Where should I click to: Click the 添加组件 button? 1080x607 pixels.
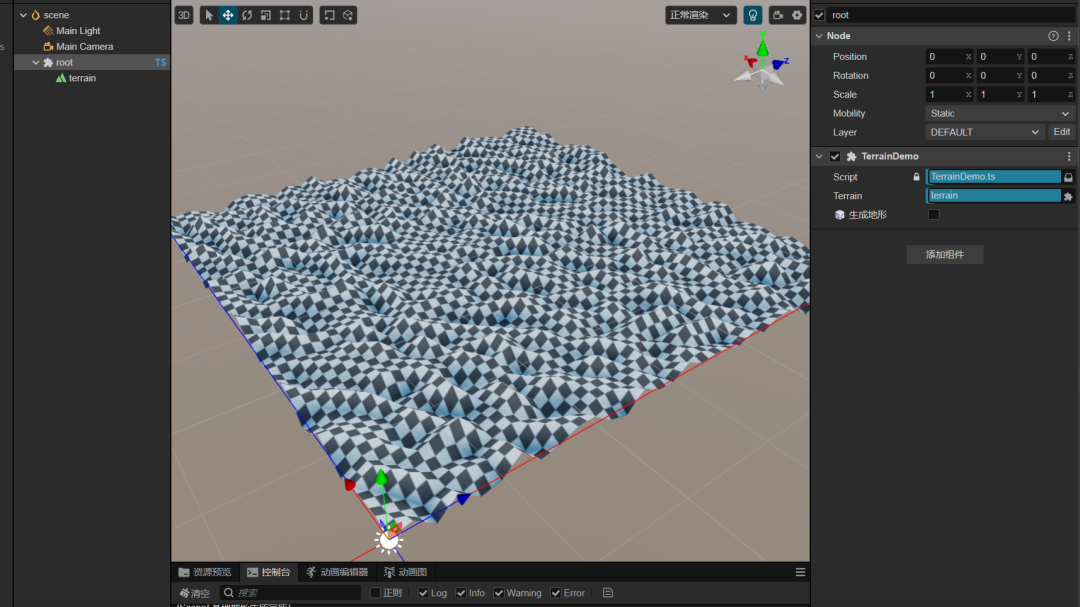[x=945, y=255]
